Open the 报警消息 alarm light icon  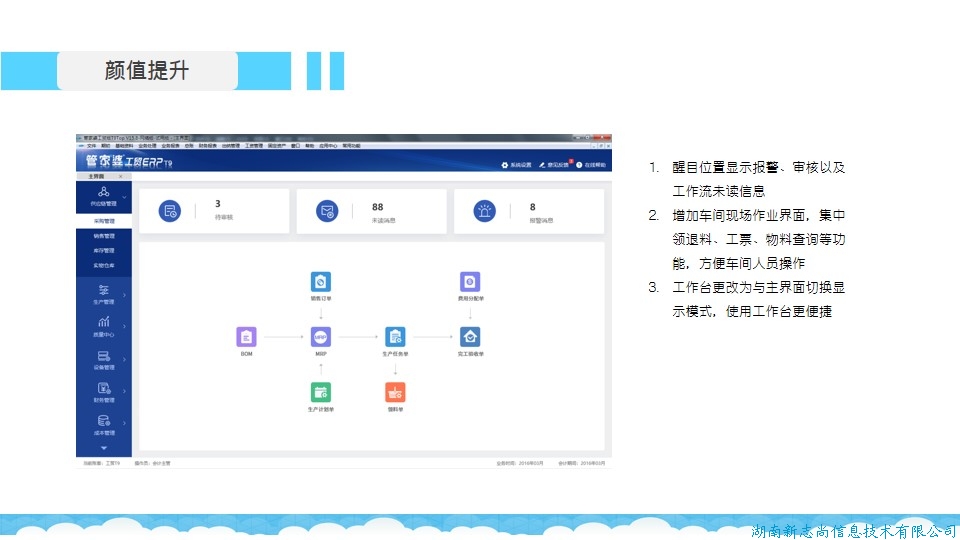point(485,211)
